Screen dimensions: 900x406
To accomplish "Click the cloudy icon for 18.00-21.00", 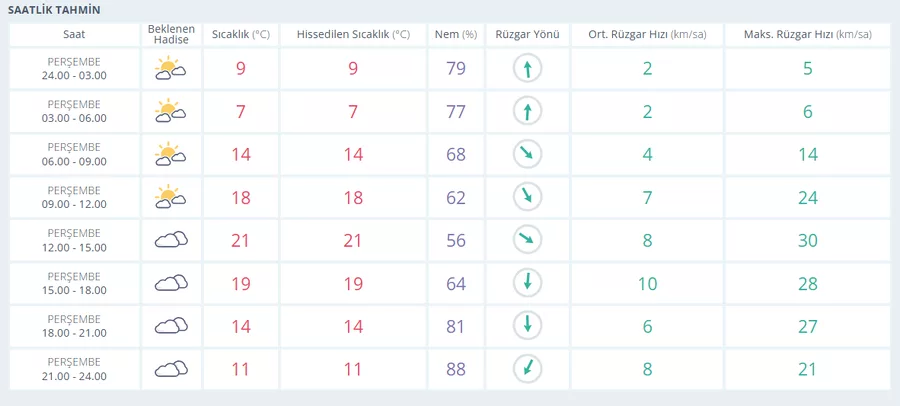I will pyautogui.click(x=171, y=326).
